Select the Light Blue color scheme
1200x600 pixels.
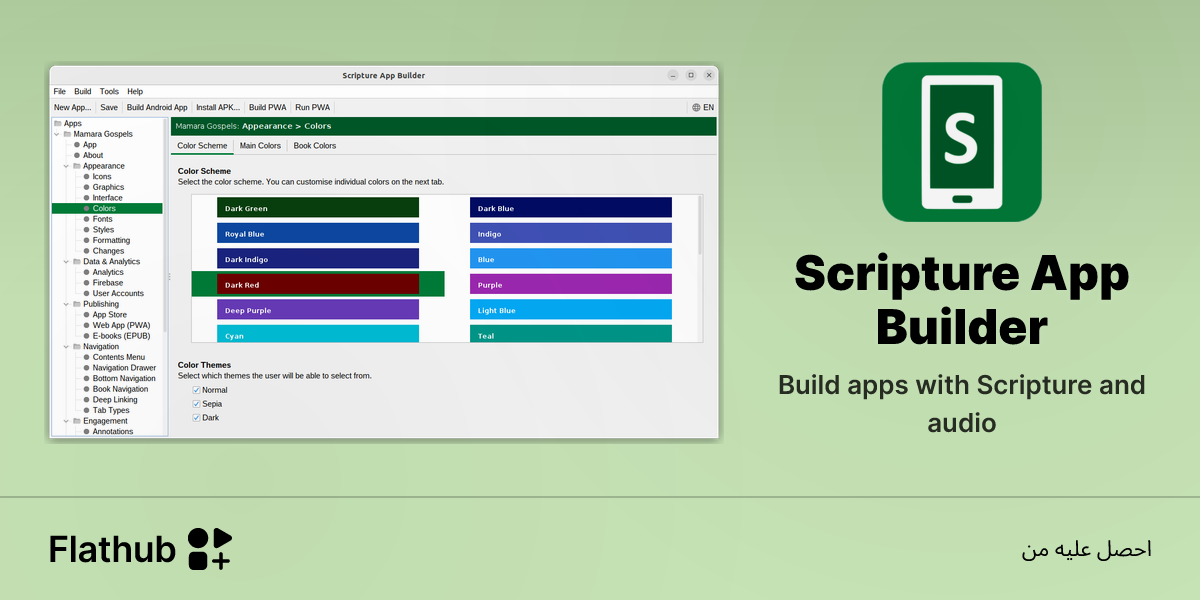click(571, 310)
